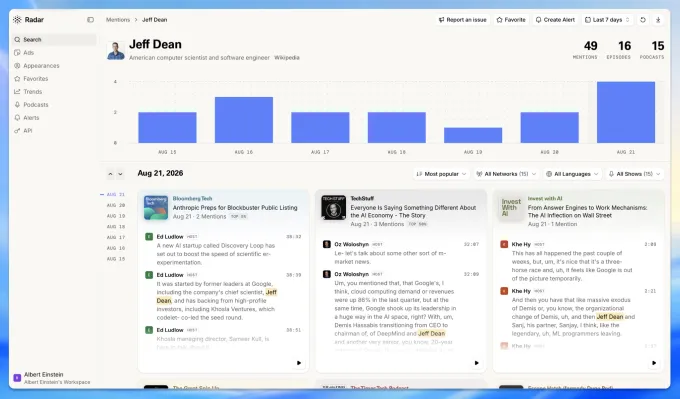Open Ads in the sidebar
This screenshot has width=680, height=399.
[54, 52]
